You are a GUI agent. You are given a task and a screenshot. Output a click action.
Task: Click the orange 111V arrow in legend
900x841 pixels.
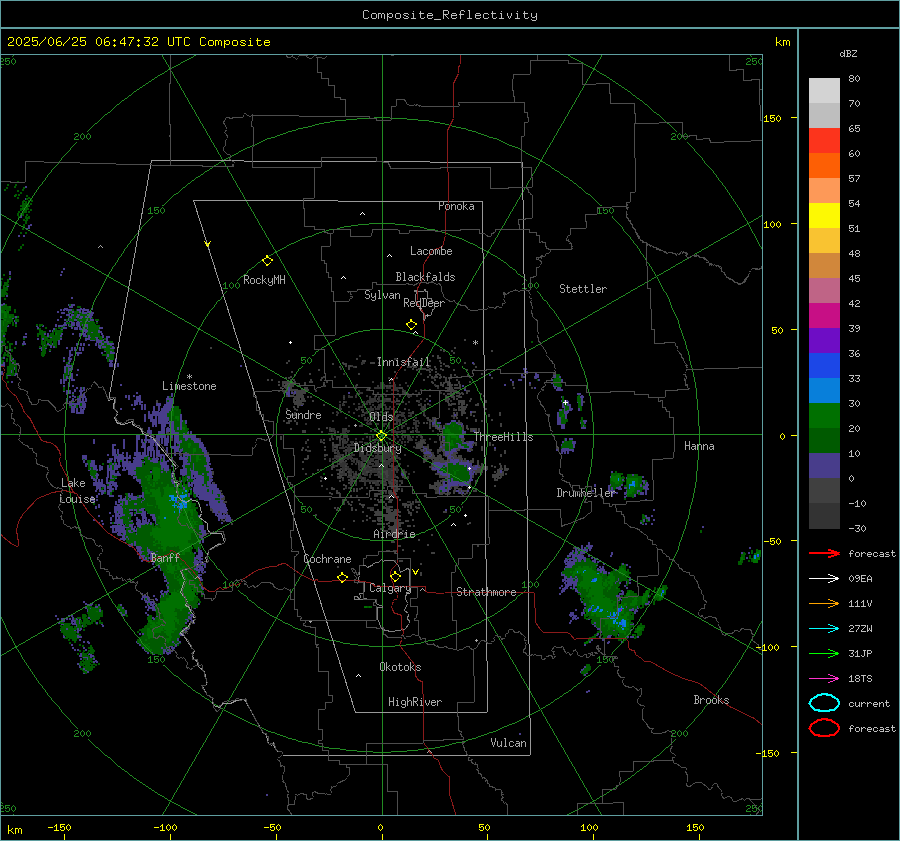pos(824,603)
